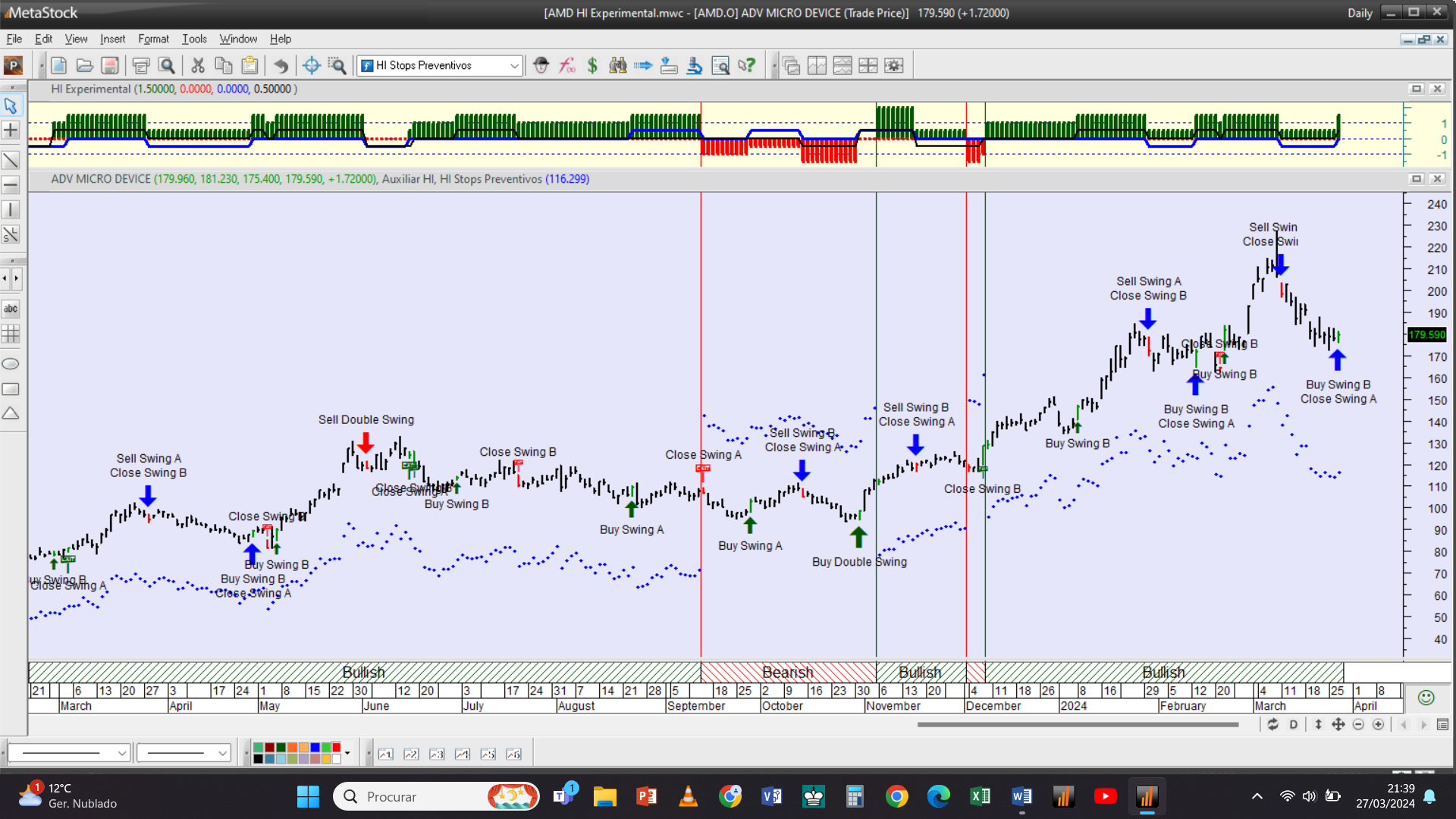Expand the color palette dropdown arrow
Image resolution: width=1456 pixels, height=819 pixels.
[347, 753]
